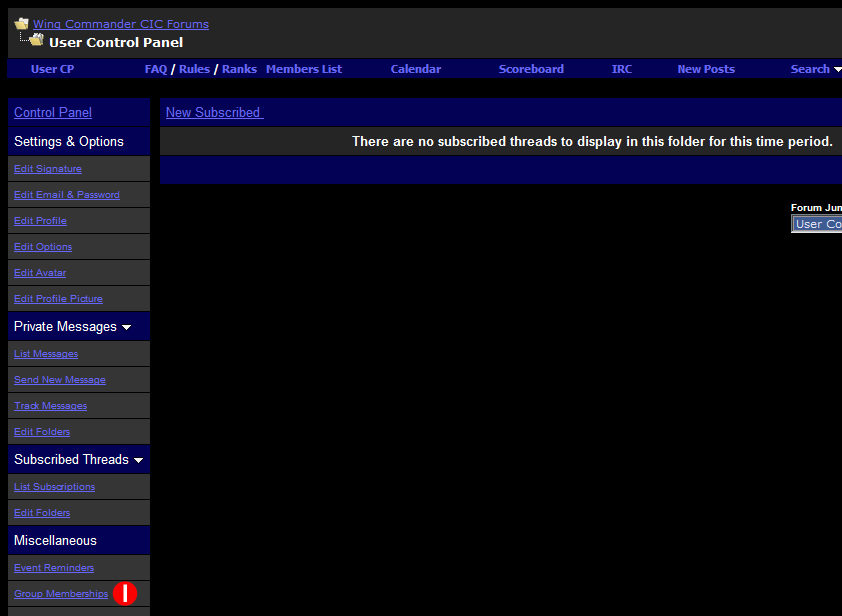Click the folder icon beside Wing Commander CIC Forums
The width and height of the screenshot is (842, 616).
tap(21, 23)
